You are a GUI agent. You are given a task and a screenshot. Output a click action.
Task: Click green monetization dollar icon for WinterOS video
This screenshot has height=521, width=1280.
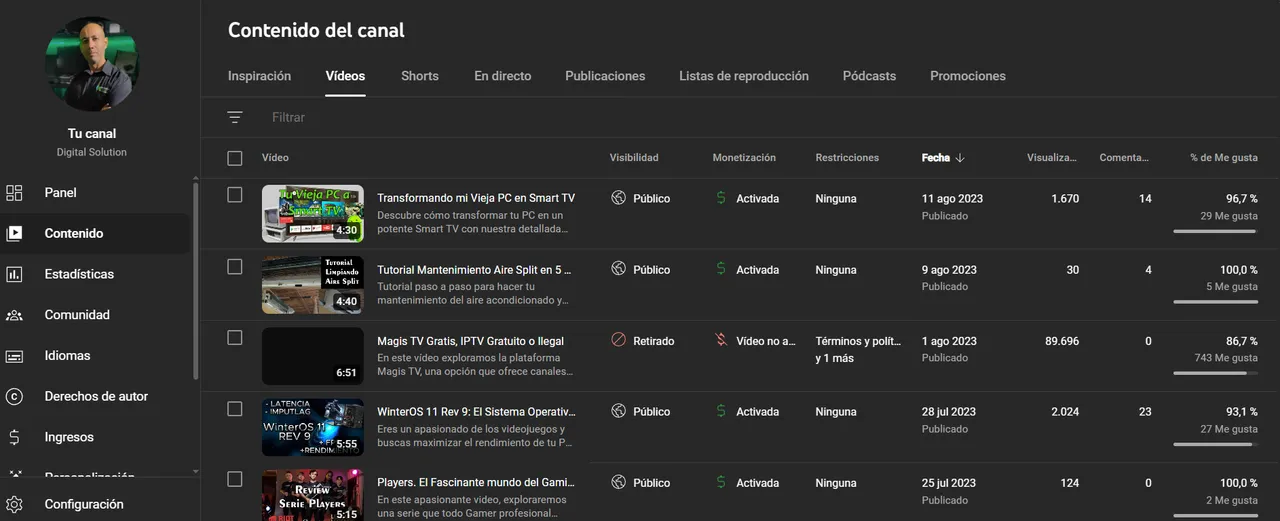[x=721, y=411]
